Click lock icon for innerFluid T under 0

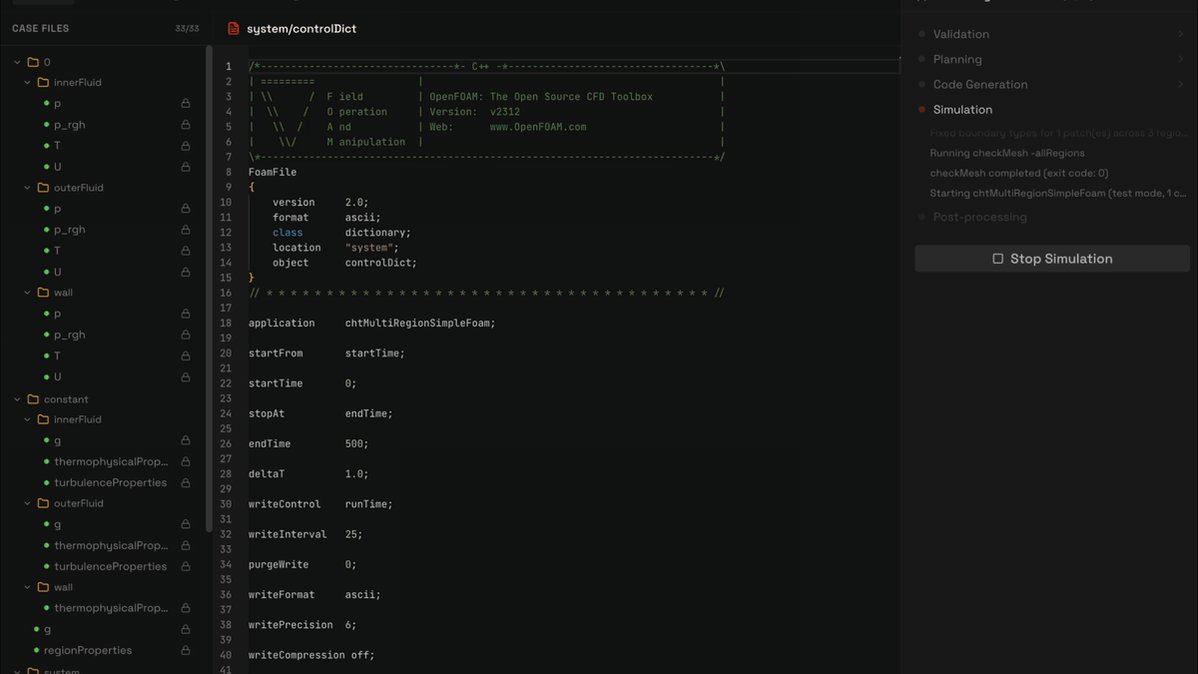point(186,145)
